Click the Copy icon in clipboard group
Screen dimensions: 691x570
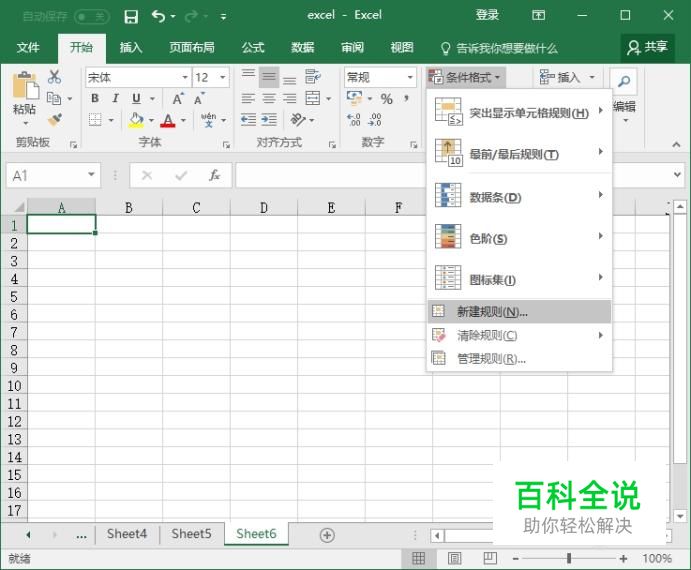[x=54, y=98]
